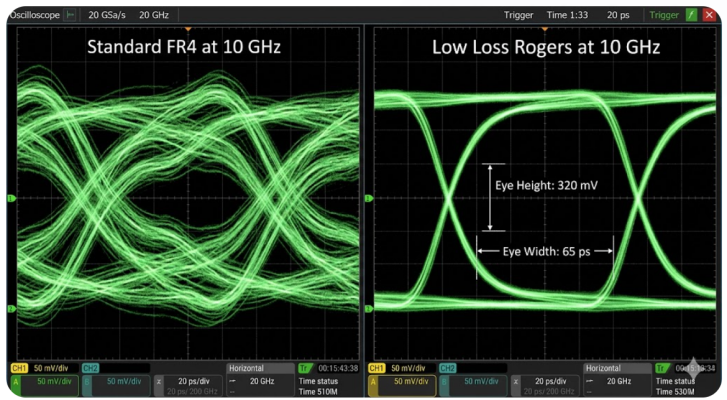Click the Standard FR4 at 10 GHz title

click(x=184, y=47)
